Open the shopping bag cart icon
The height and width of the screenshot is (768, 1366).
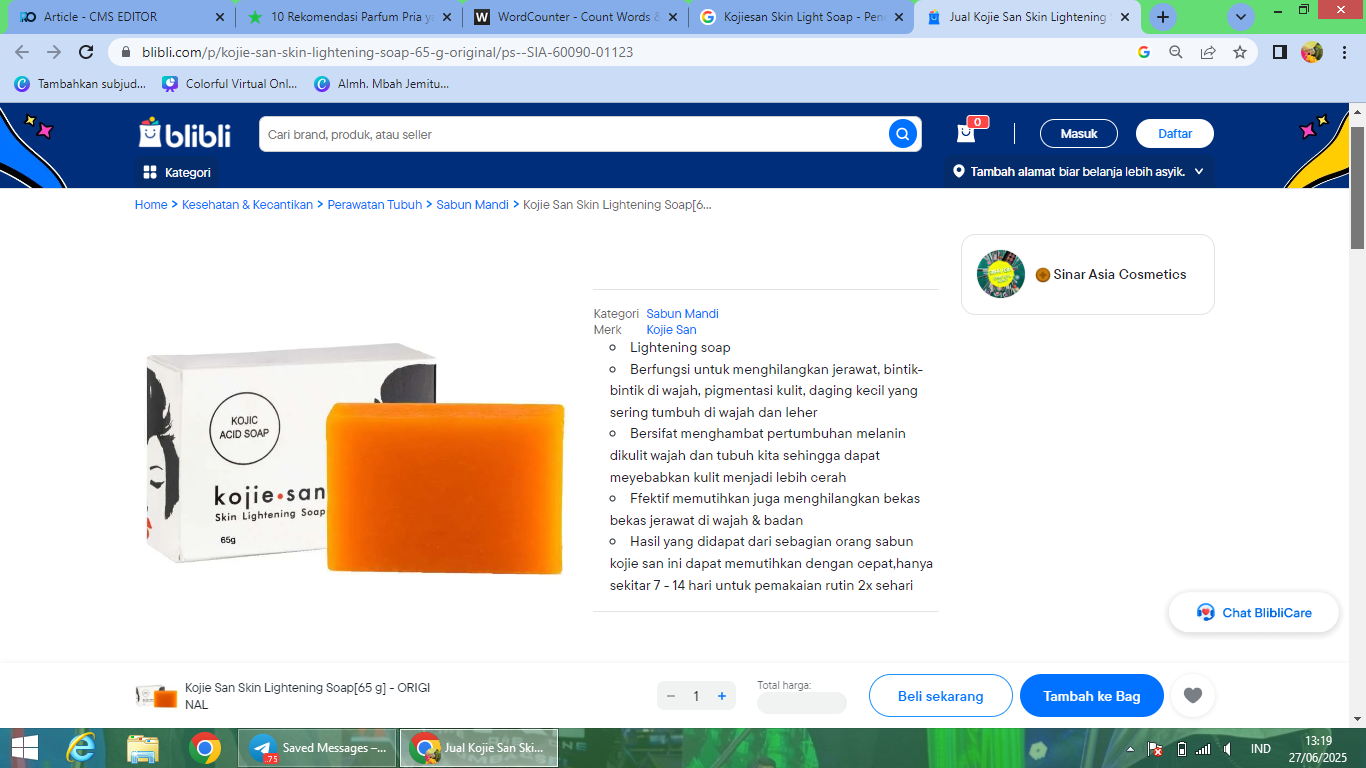coord(966,133)
